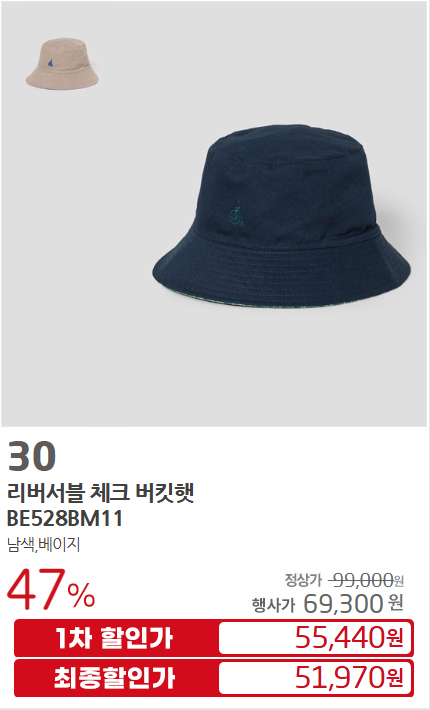Image resolution: width=430 pixels, height=710 pixels.
Task: Open the navy bucket hat main image
Action: [x=282, y=216]
